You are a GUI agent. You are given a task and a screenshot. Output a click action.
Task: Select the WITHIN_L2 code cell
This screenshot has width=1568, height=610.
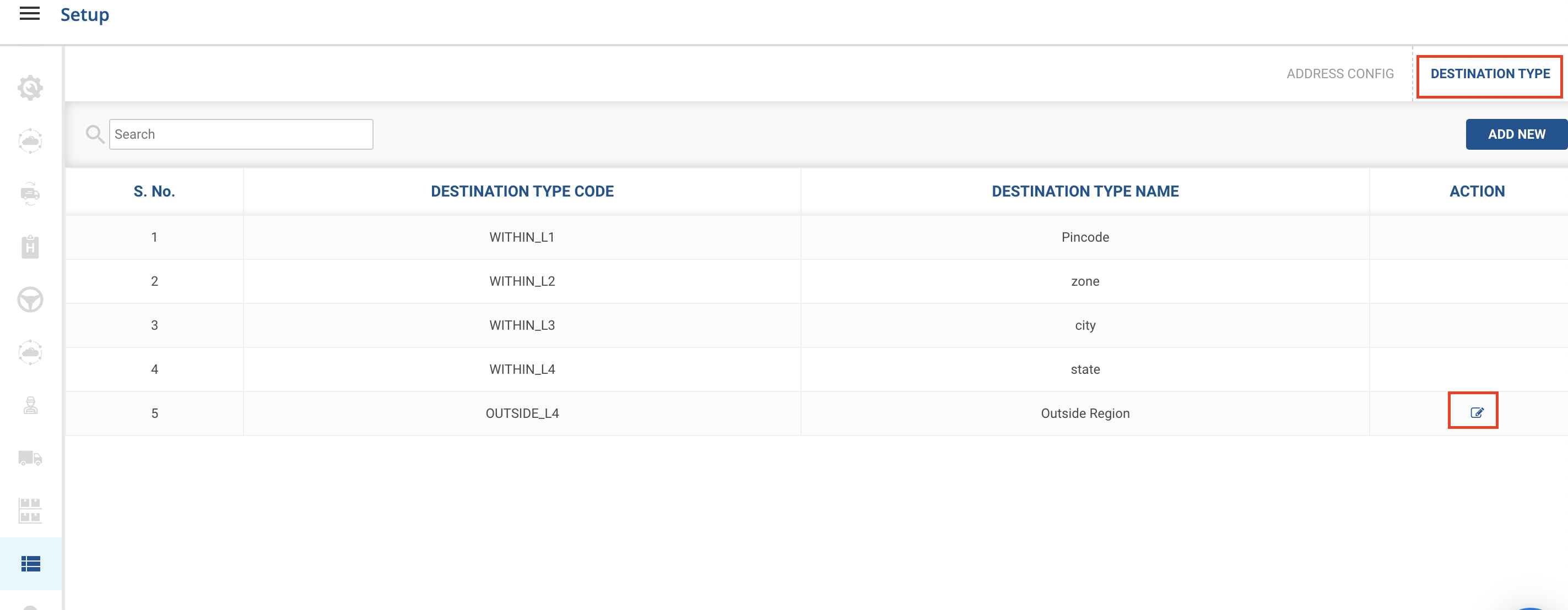click(x=522, y=281)
